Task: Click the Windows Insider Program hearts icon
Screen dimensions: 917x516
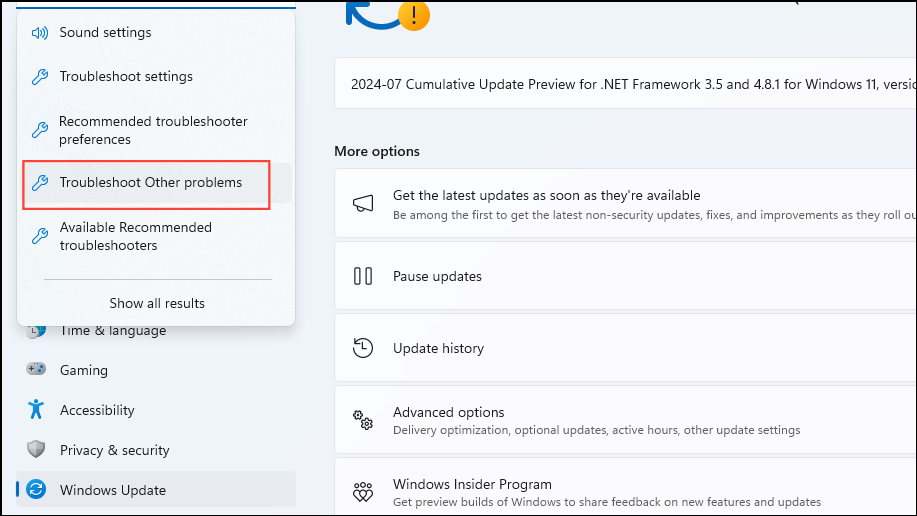Action: click(x=363, y=492)
